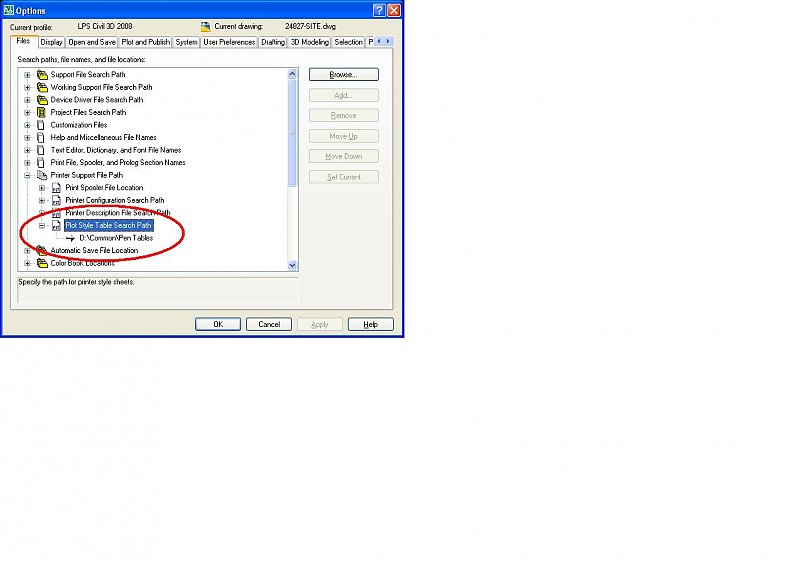Open the 3D Modeling tab
Image resolution: width=800 pixels, height=565 pixels.
(309, 42)
